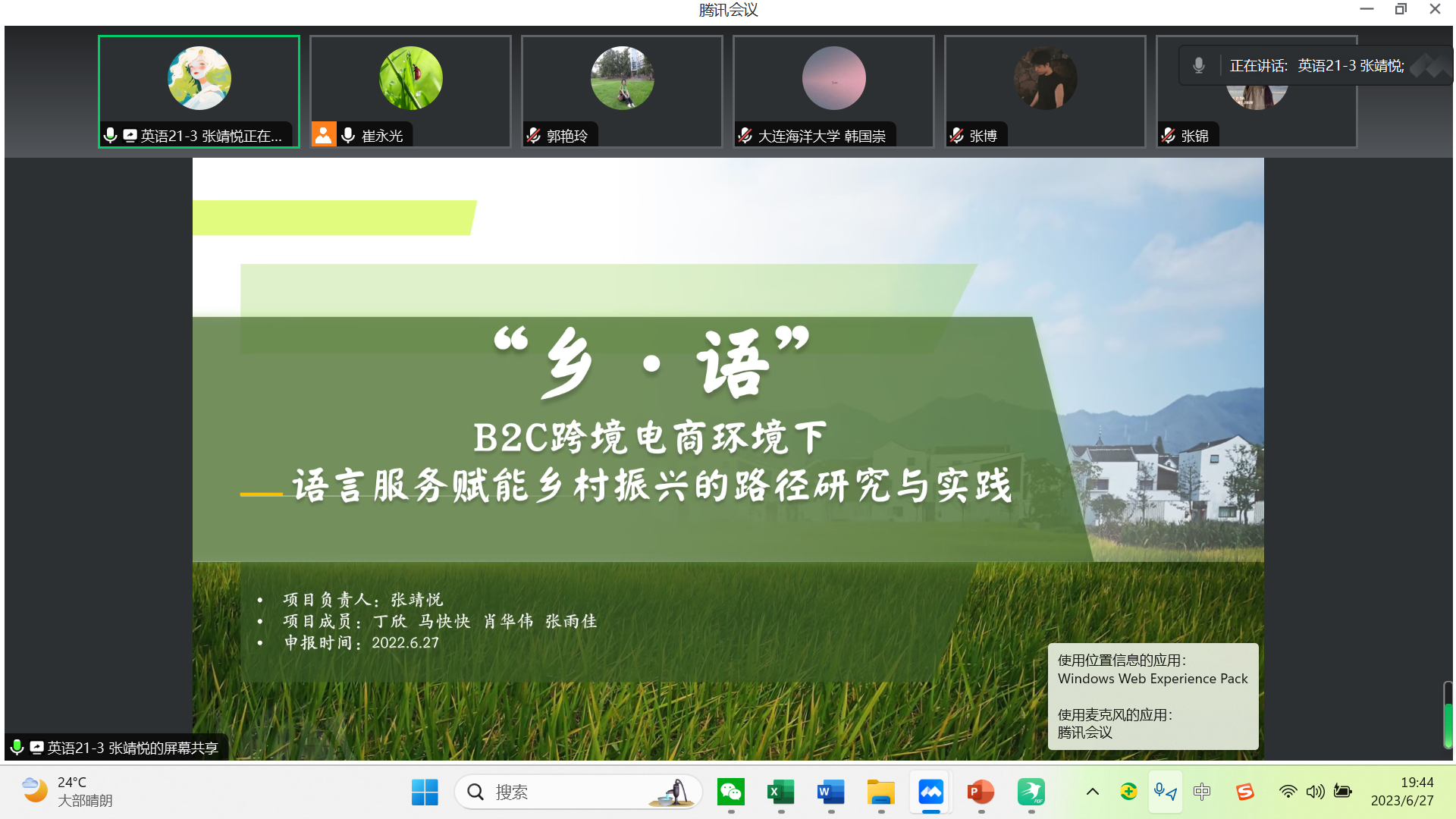Click 郭艳玲's muted microphone icon
Screen dimensions: 1456x819
click(534, 136)
